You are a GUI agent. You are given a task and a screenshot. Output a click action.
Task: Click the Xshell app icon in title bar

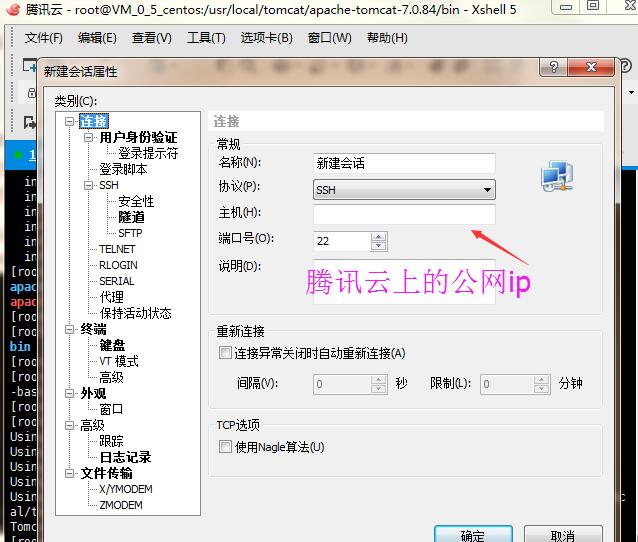click(13, 9)
